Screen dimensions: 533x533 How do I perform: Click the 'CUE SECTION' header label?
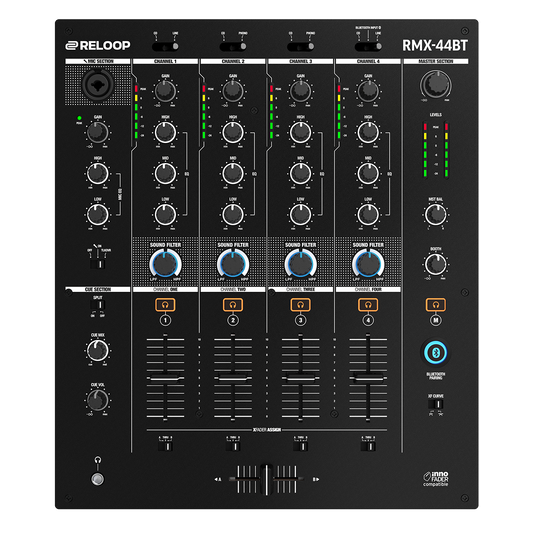98,289
